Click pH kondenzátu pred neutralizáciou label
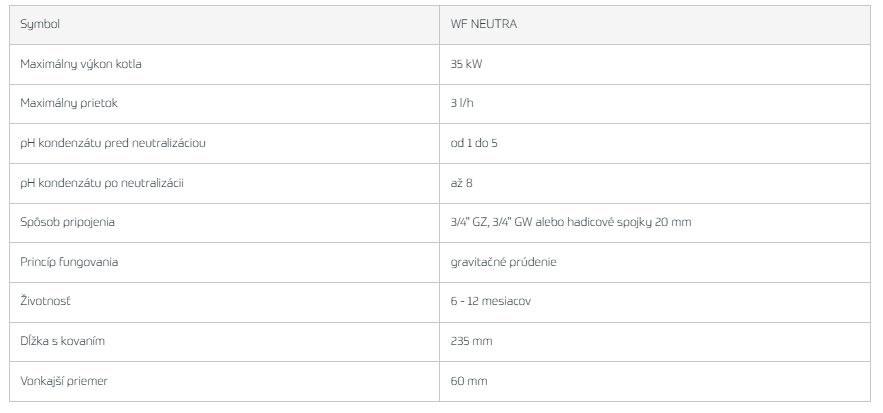Image resolution: width=883 pixels, height=413 pixels. (x=113, y=144)
